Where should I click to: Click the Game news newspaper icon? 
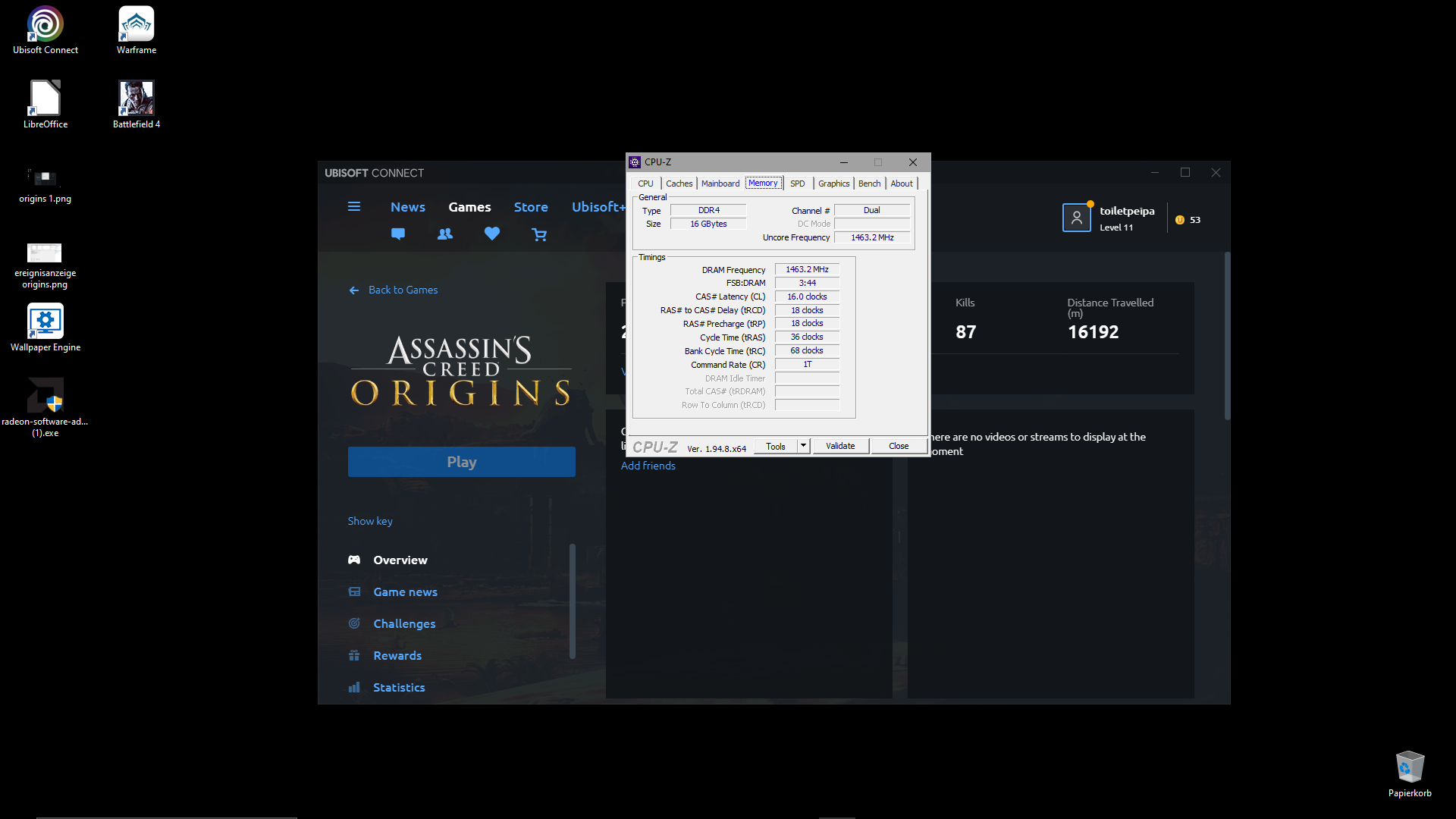click(354, 591)
